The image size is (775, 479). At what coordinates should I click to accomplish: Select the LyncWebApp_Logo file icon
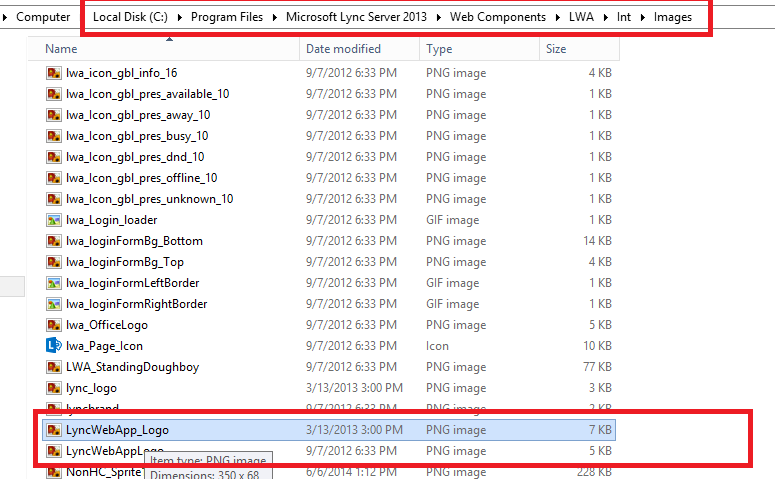pyautogui.click(x=54, y=430)
